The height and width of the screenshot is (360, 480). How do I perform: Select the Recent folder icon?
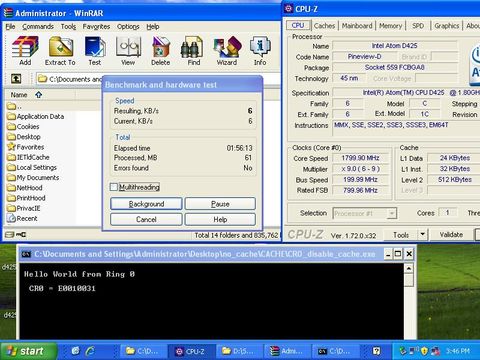click(x=12, y=218)
